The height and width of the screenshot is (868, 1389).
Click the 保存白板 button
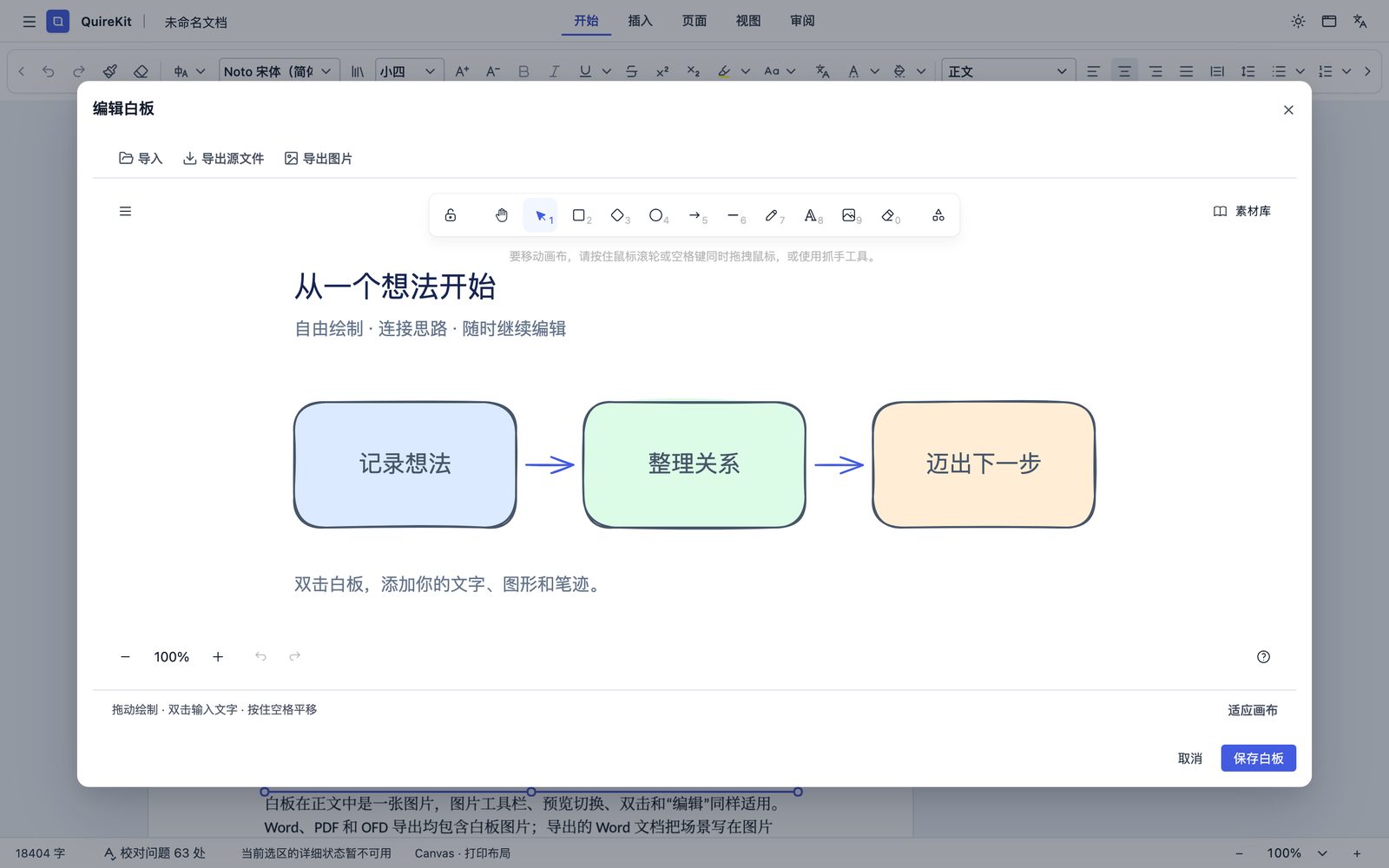(1258, 758)
